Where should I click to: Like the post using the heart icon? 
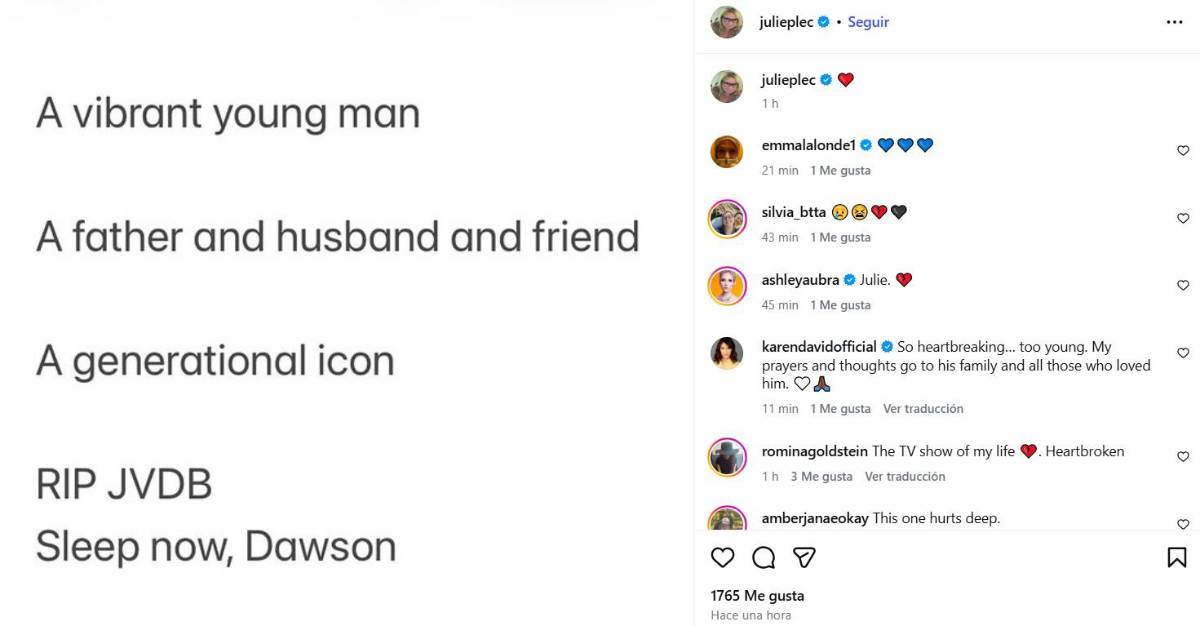(722, 558)
